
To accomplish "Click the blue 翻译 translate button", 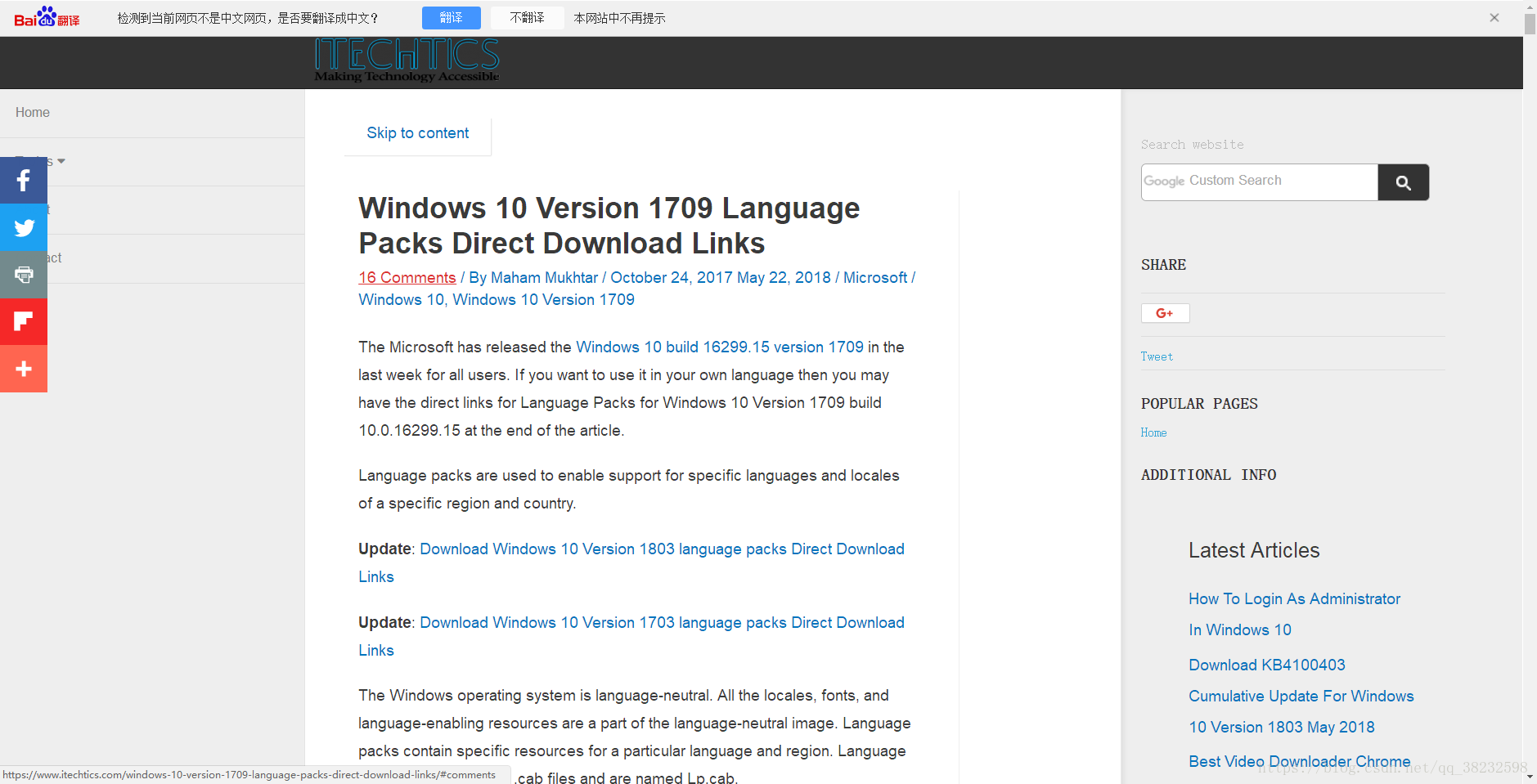I will [451, 18].
